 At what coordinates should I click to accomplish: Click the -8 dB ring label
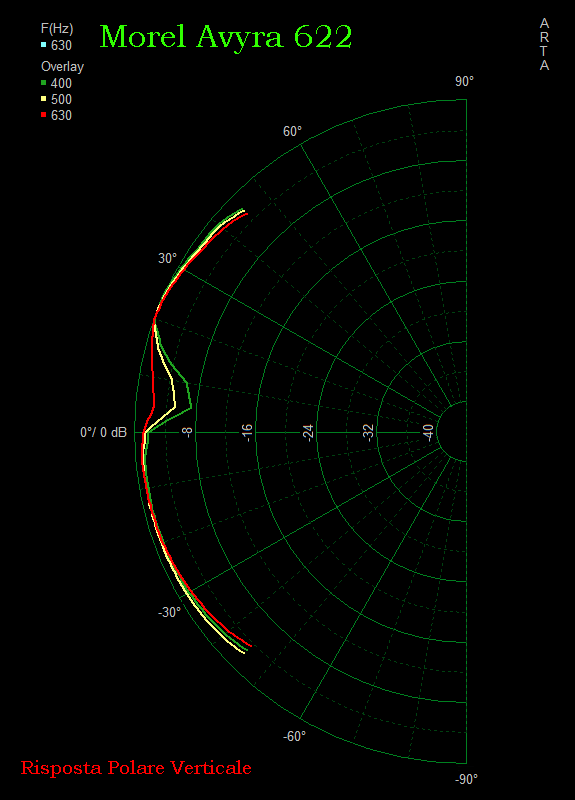coord(188,433)
